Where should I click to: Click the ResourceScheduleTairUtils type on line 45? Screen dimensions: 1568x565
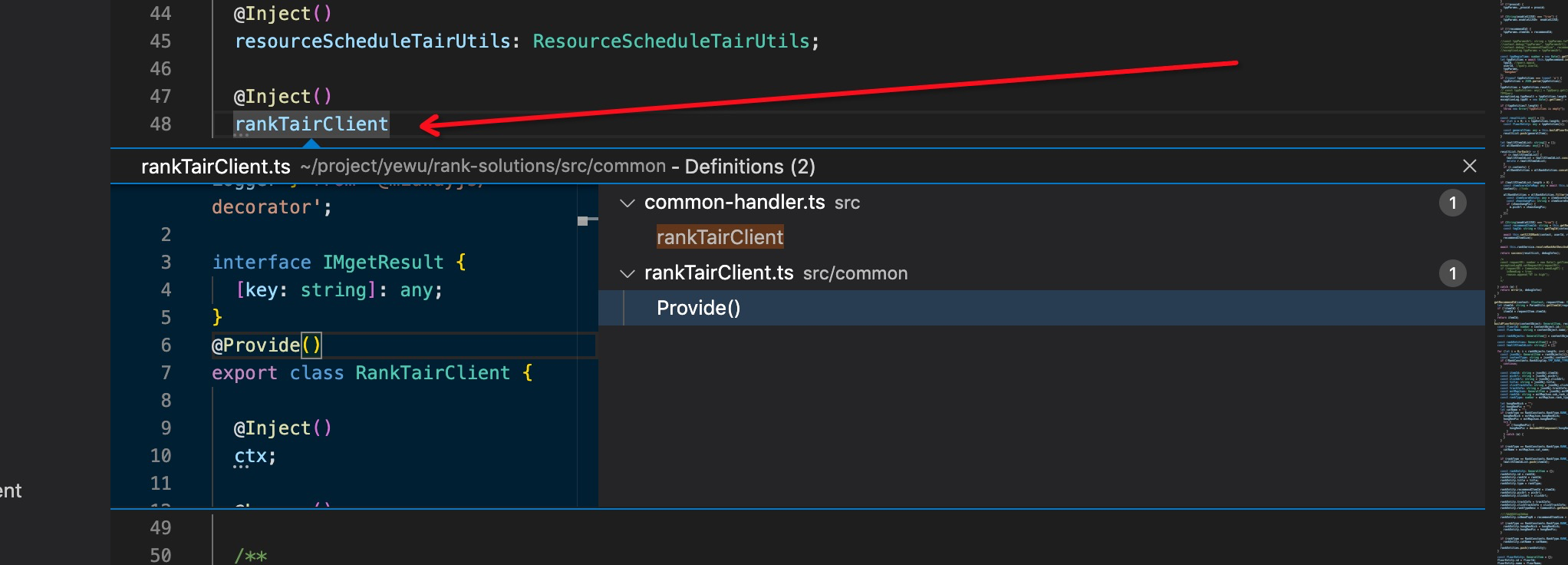[671, 41]
